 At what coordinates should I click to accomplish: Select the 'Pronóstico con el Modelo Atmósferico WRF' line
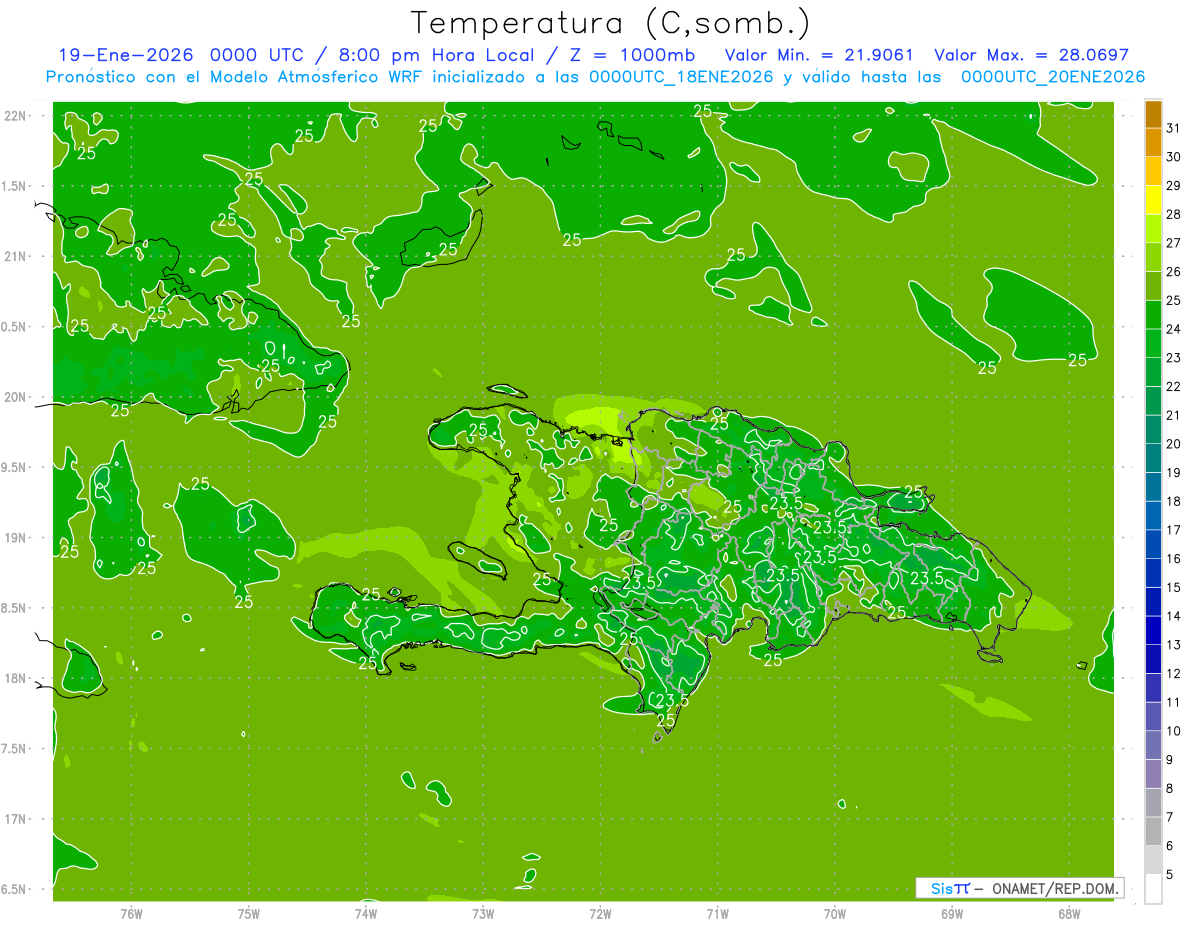coord(237,77)
